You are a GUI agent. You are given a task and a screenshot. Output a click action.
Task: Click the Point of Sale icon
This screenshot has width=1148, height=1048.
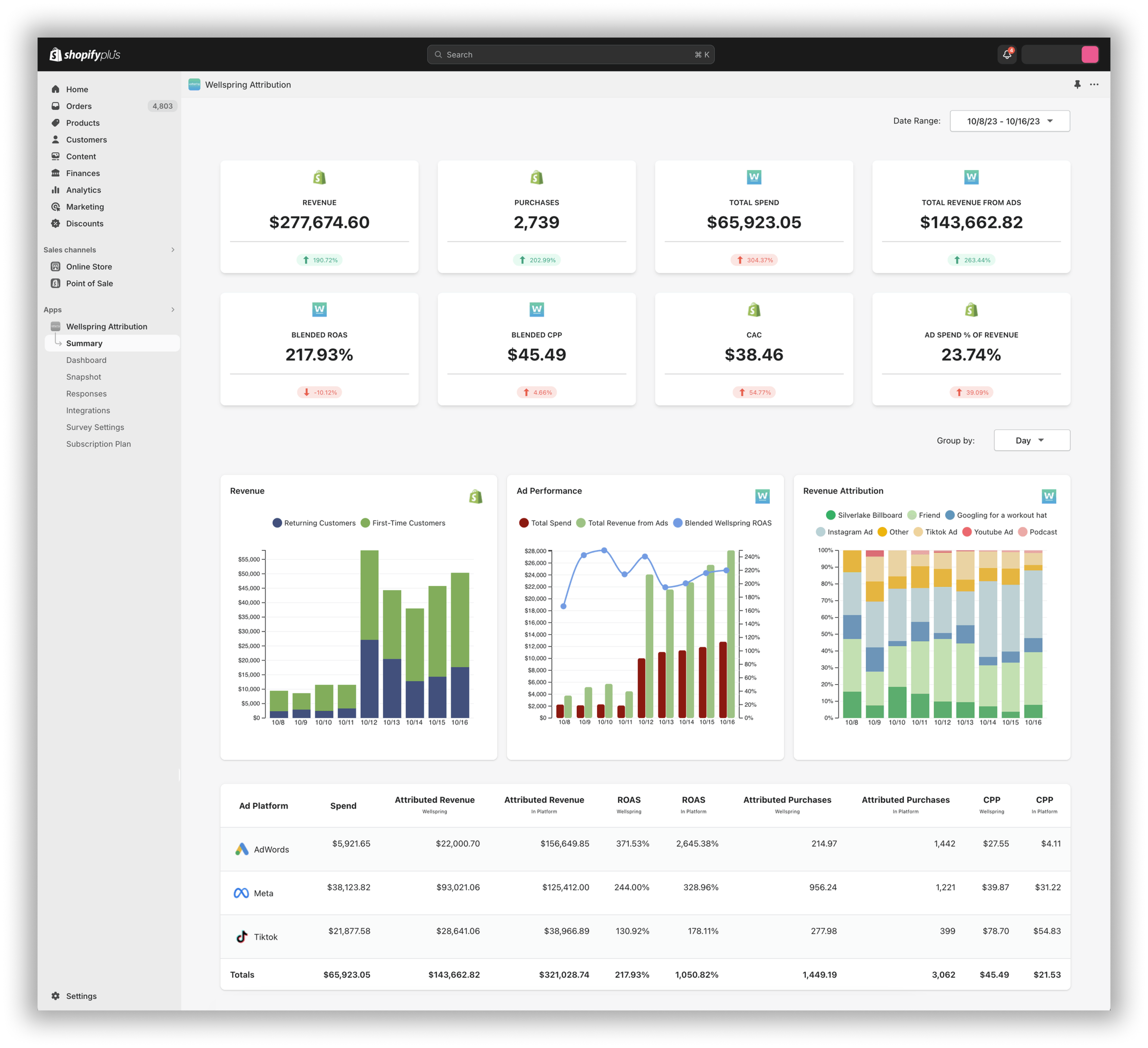[x=55, y=283]
